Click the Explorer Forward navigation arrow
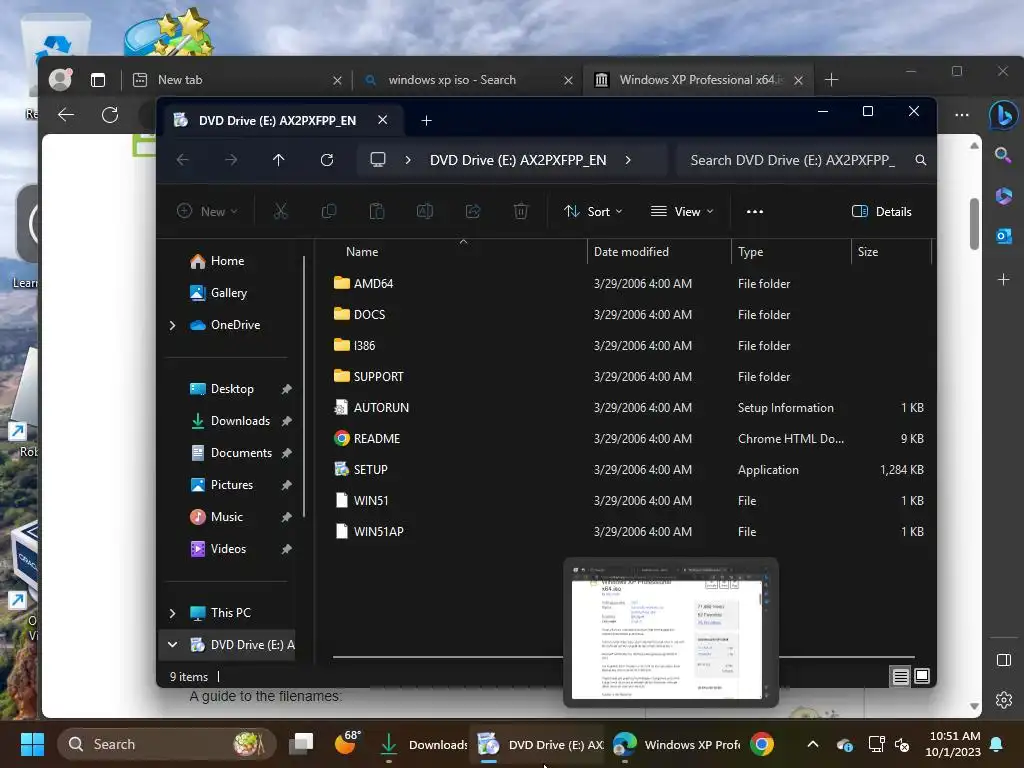Screen dimensions: 1024x768 [x=231, y=160]
